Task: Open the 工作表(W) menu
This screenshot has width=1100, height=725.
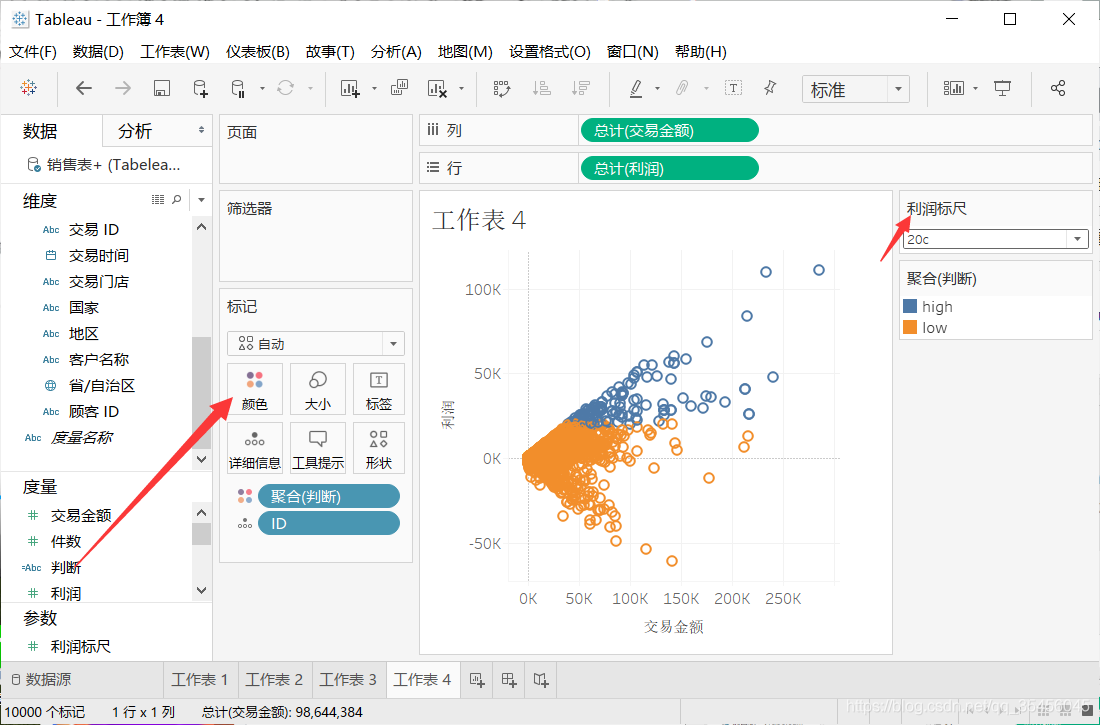Action: pos(175,52)
